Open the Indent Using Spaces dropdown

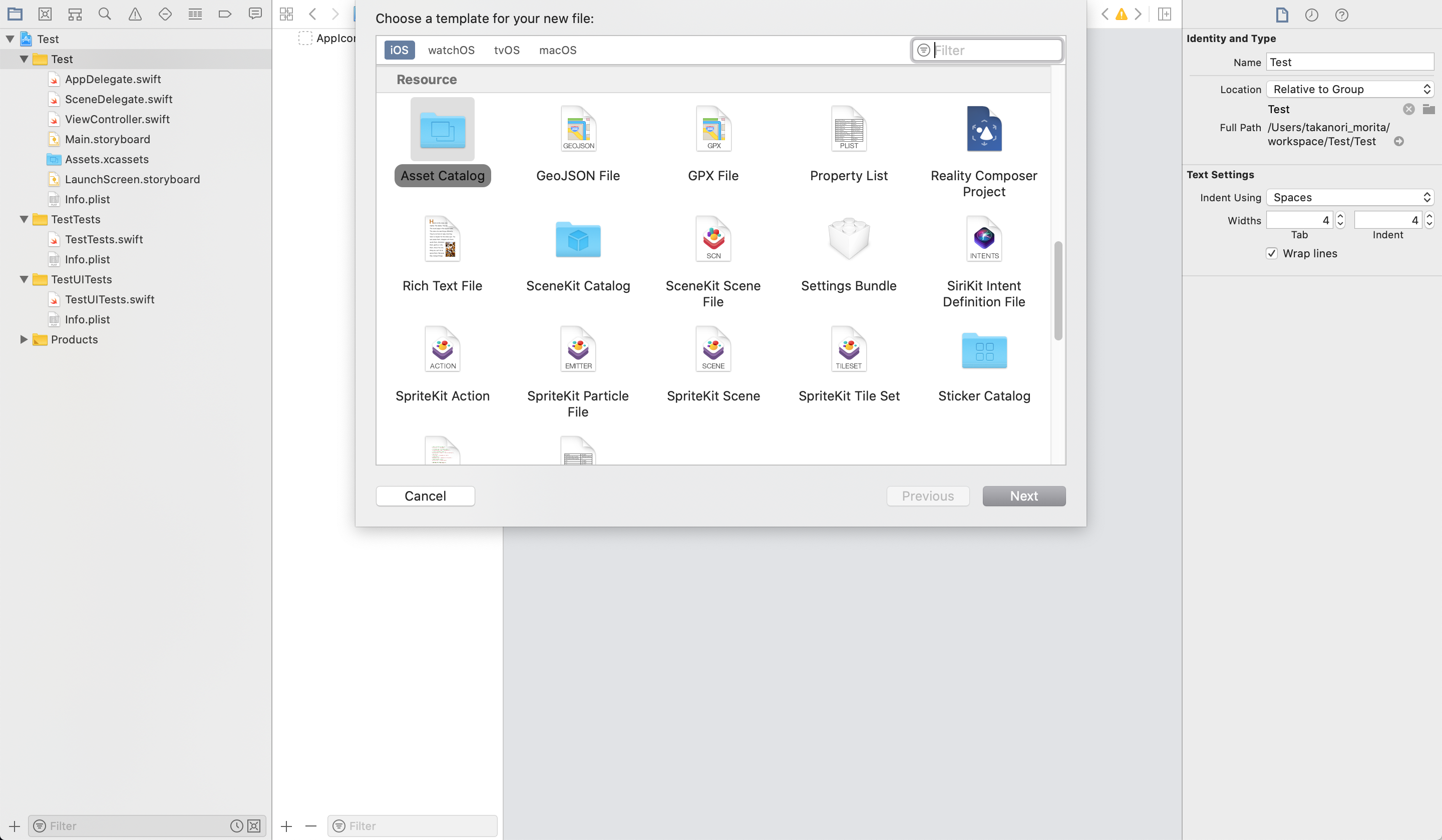(x=1349, y=197)
